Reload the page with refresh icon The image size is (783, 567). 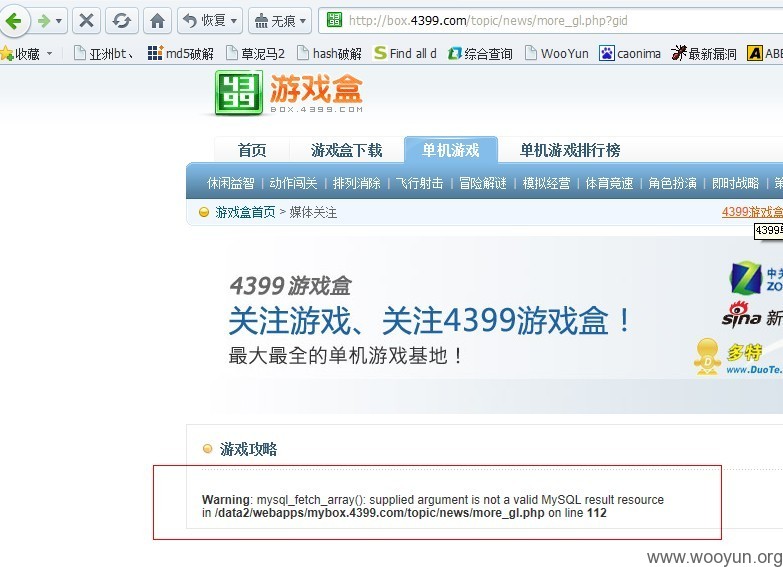(122, 20)
